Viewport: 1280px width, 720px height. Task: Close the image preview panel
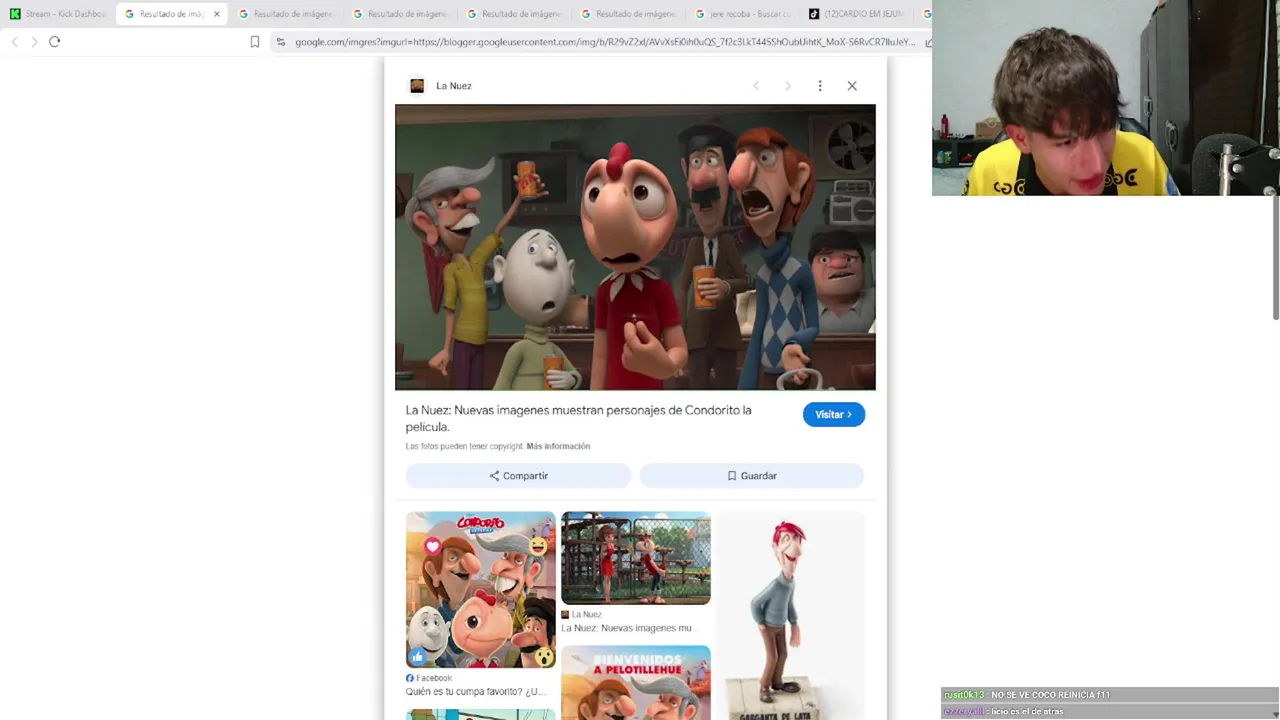[852, 86]
